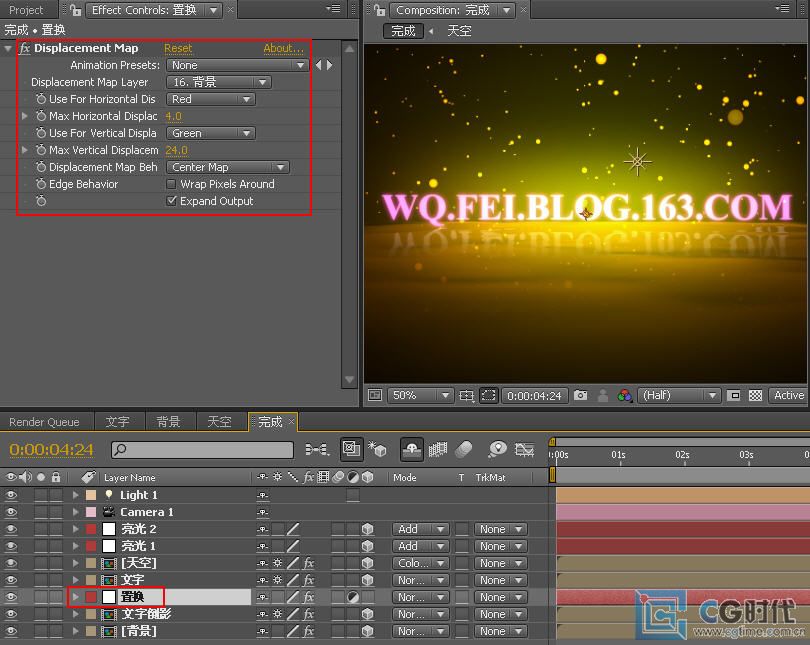Click stopwatch for Max Horizontal Displacement
The height and width of the screenshot is (645, 810).
[41, 116]
